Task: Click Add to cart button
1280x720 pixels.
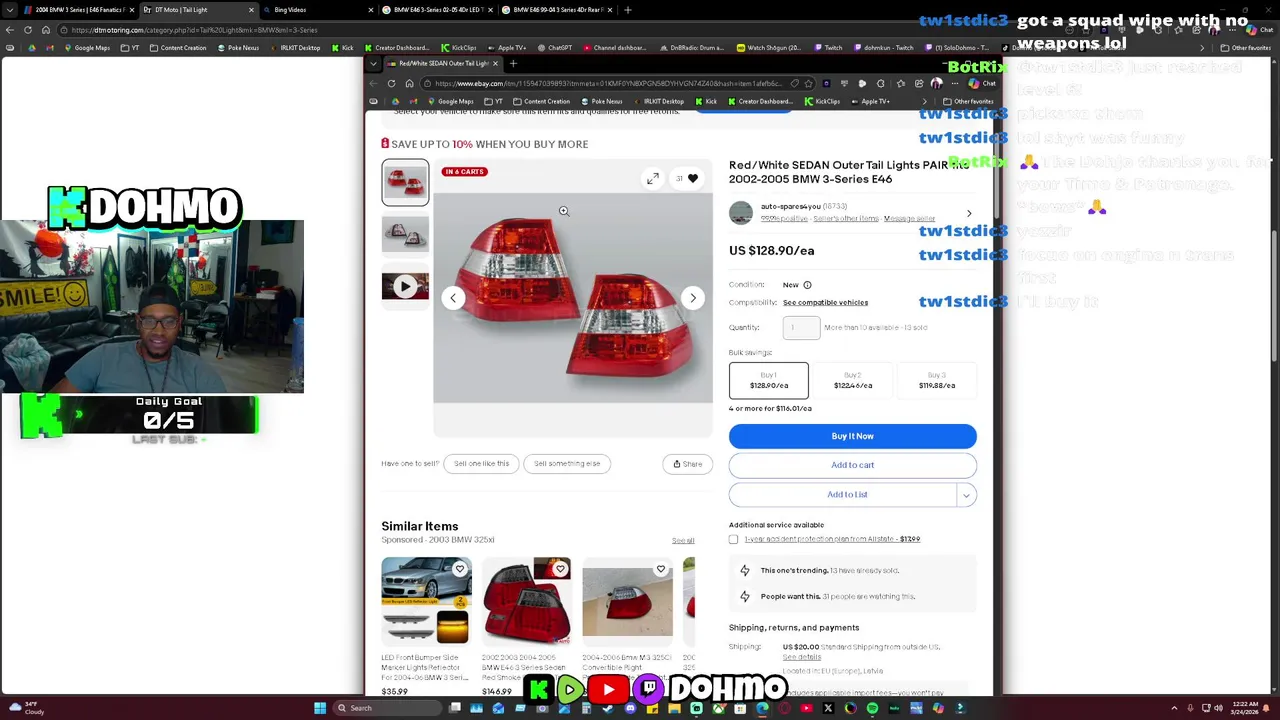Action: tap(852, 465)
